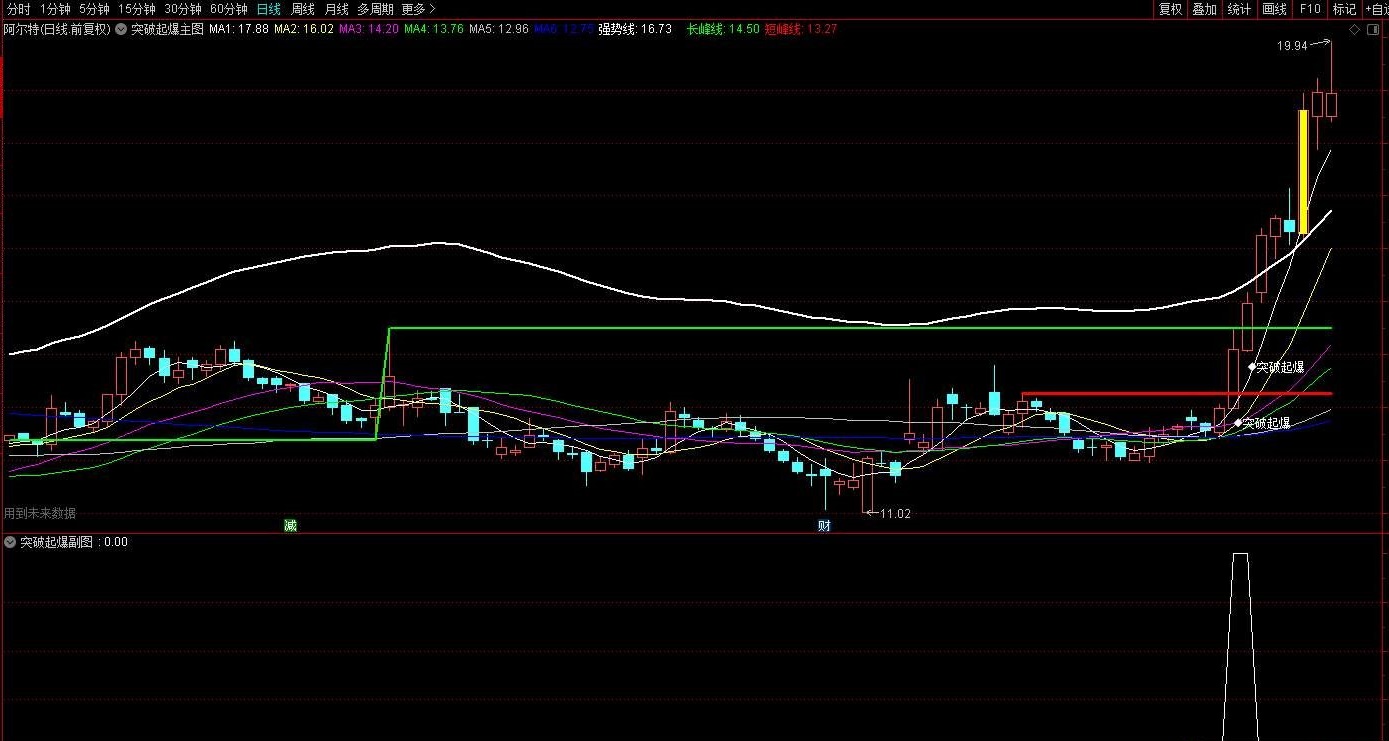1389x741 pixels.
Task: Click the 突破起爆副图: 0.00 sub-chart label
Action: point(74,542)
